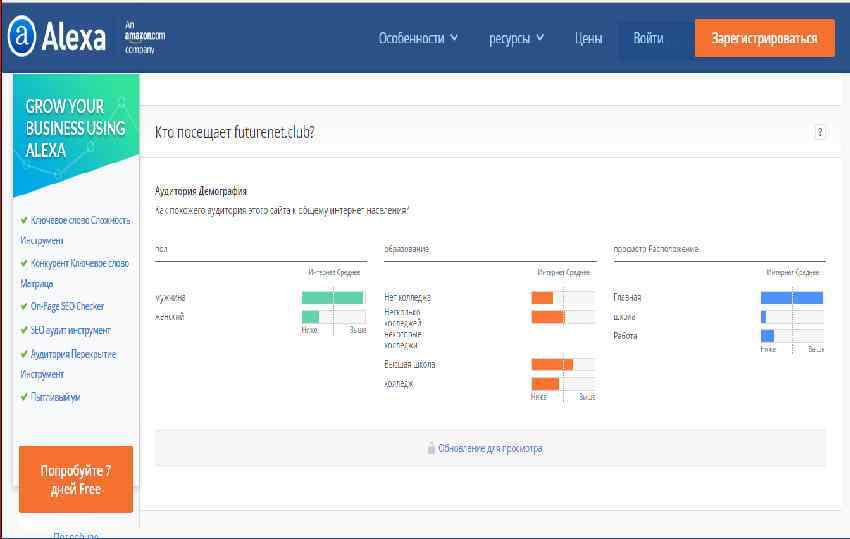Open the Особенности dropdown menu
Screen dimensions: 850x539
click(418, 38)
